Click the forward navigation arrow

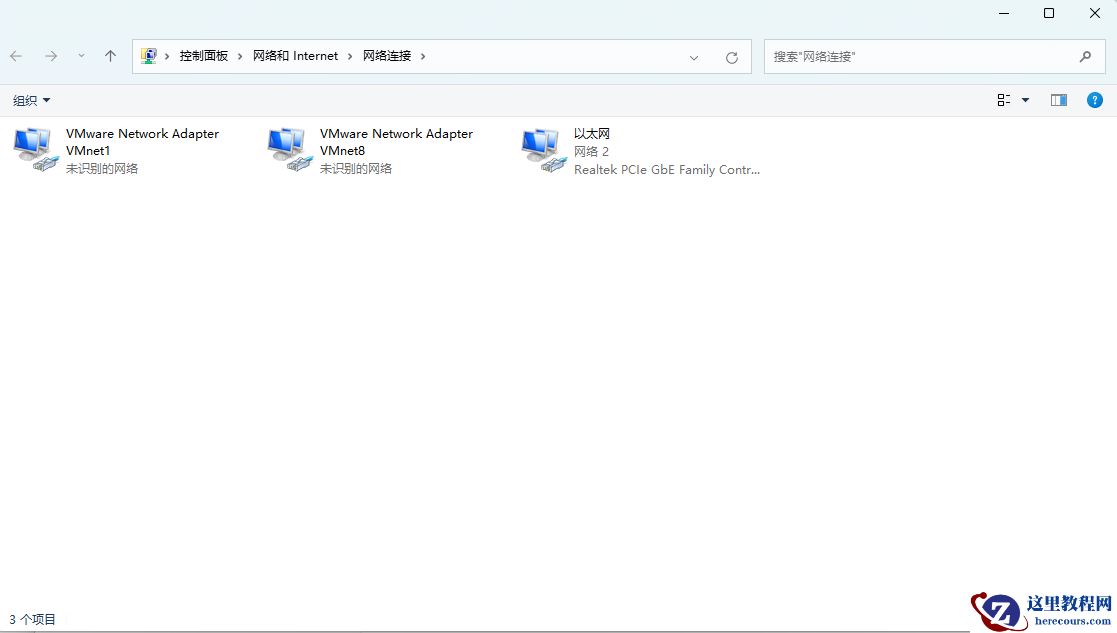50,56
